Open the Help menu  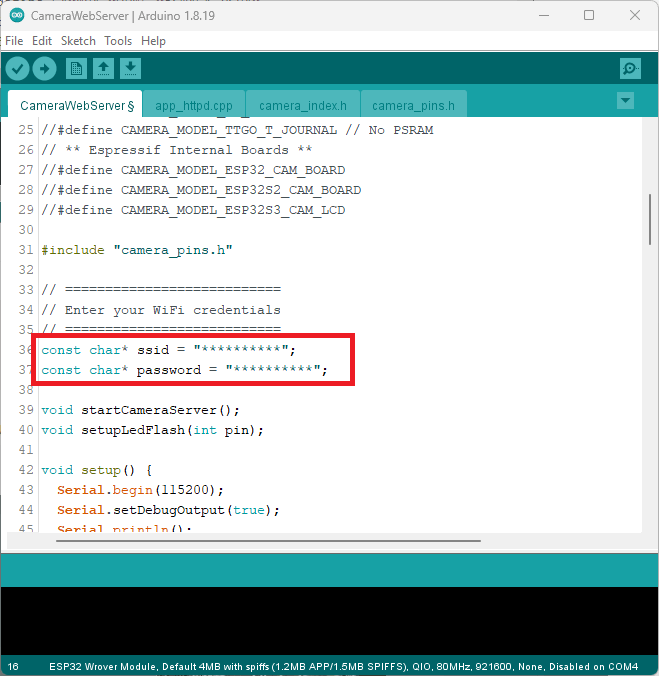153,41
